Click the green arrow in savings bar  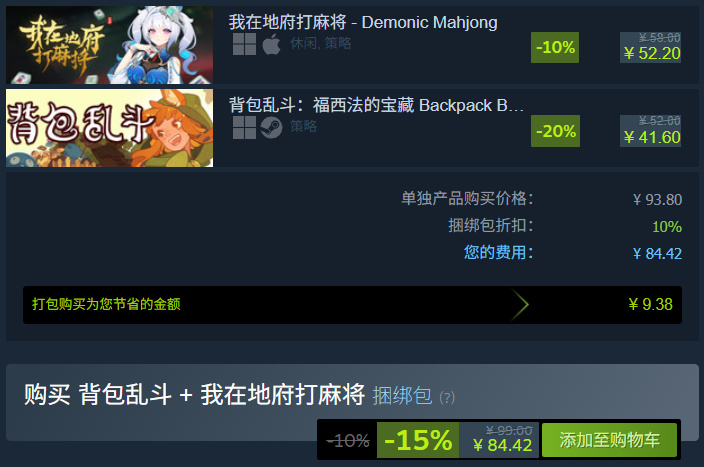(520, 305)
